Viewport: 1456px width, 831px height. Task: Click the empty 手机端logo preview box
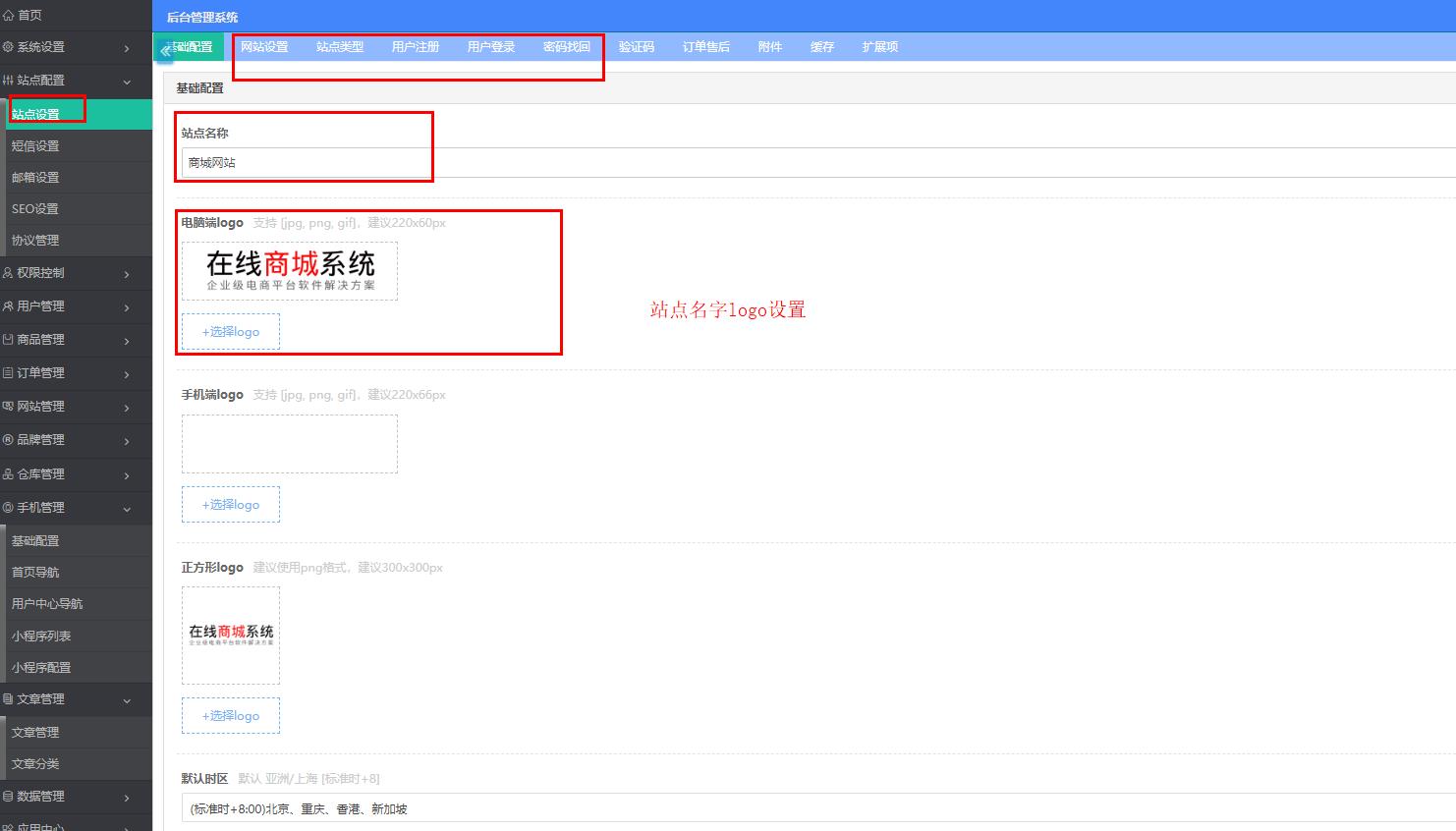point(290,444)
